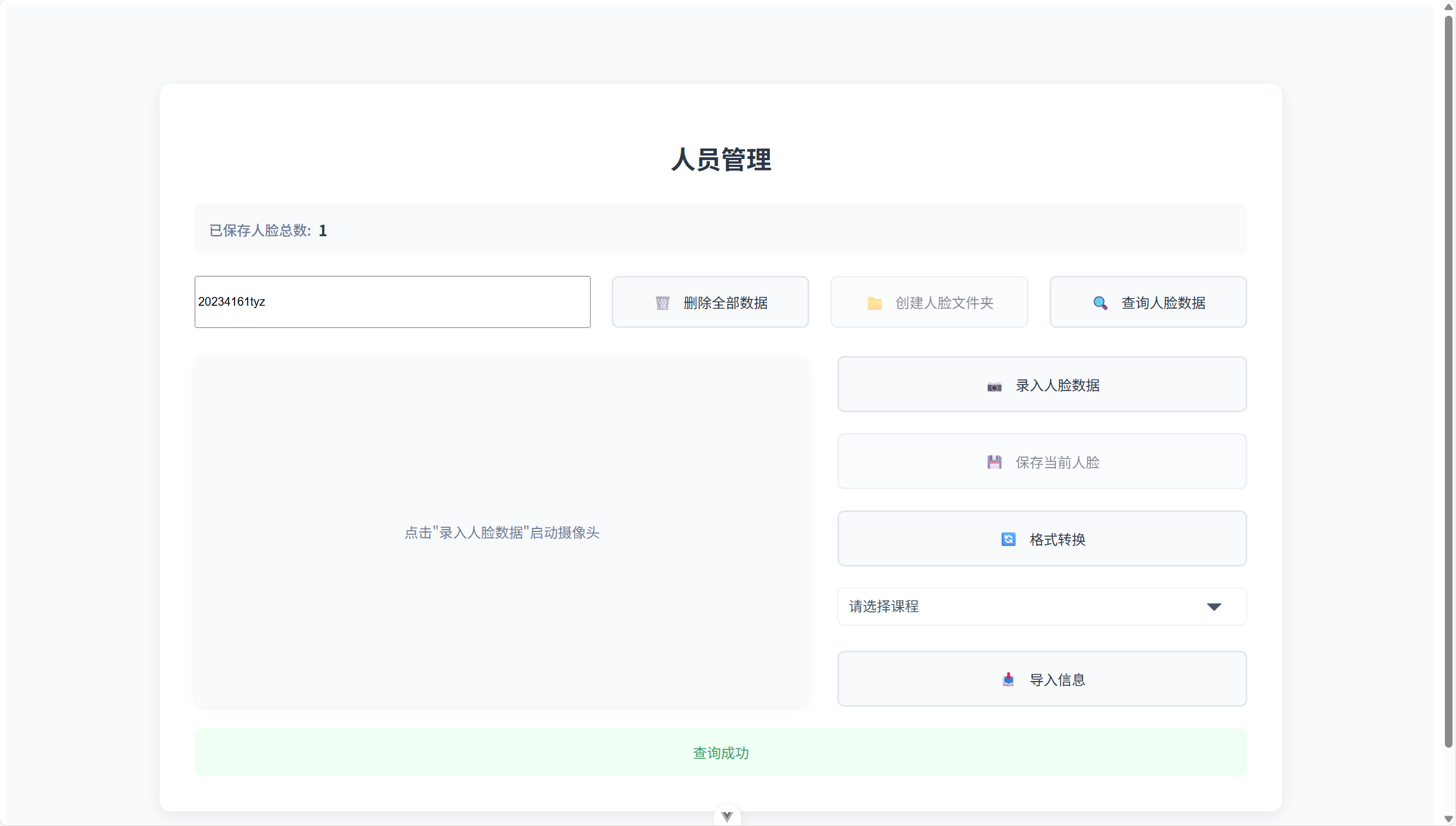The height and width of the screenshot is (826, 1456).
Task: Click the 查询成功 status message bar
Action: [x=720, y=752]
